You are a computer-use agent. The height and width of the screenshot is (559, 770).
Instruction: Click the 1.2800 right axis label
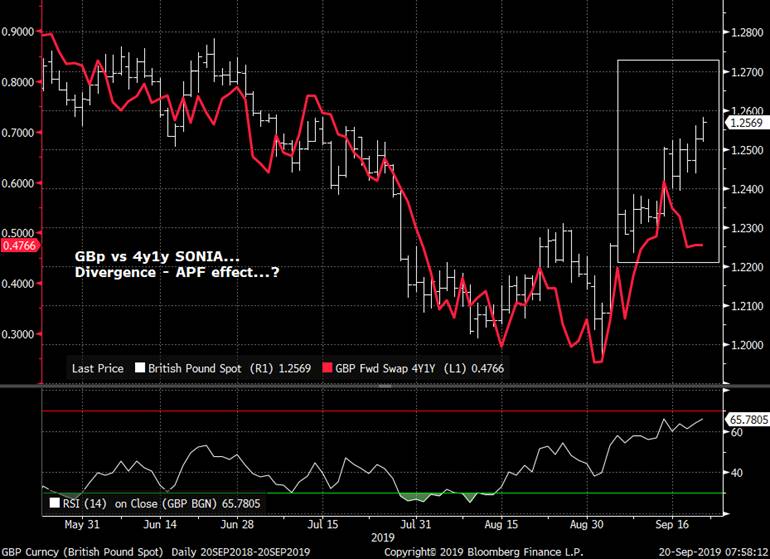click(x=747, y=32)
